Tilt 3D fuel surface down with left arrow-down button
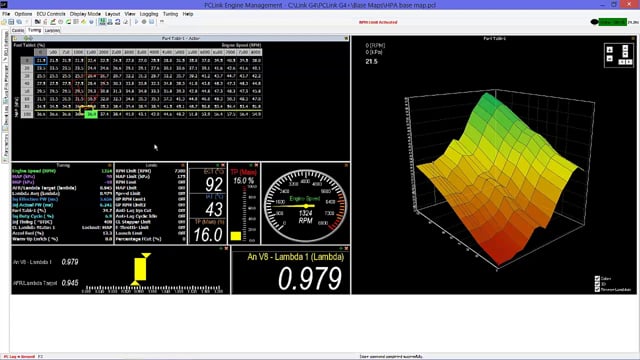The image size is (640, 360). (610, 59)
